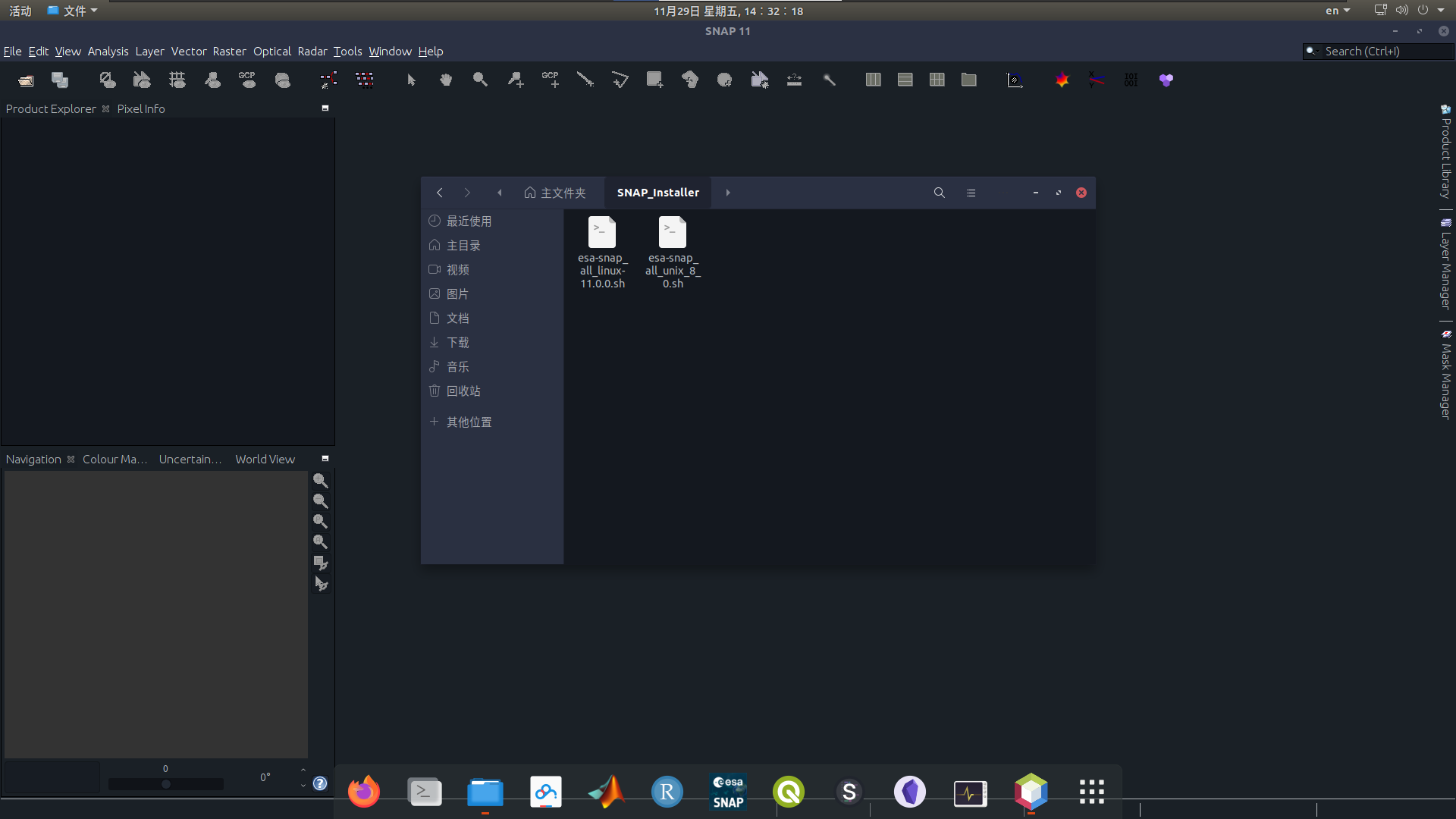Image resolution: width=1456 pixels, height=819 pixels.
Task: Open Terminal from the dock
Action: pyautogui.click(x=425, y=792)
